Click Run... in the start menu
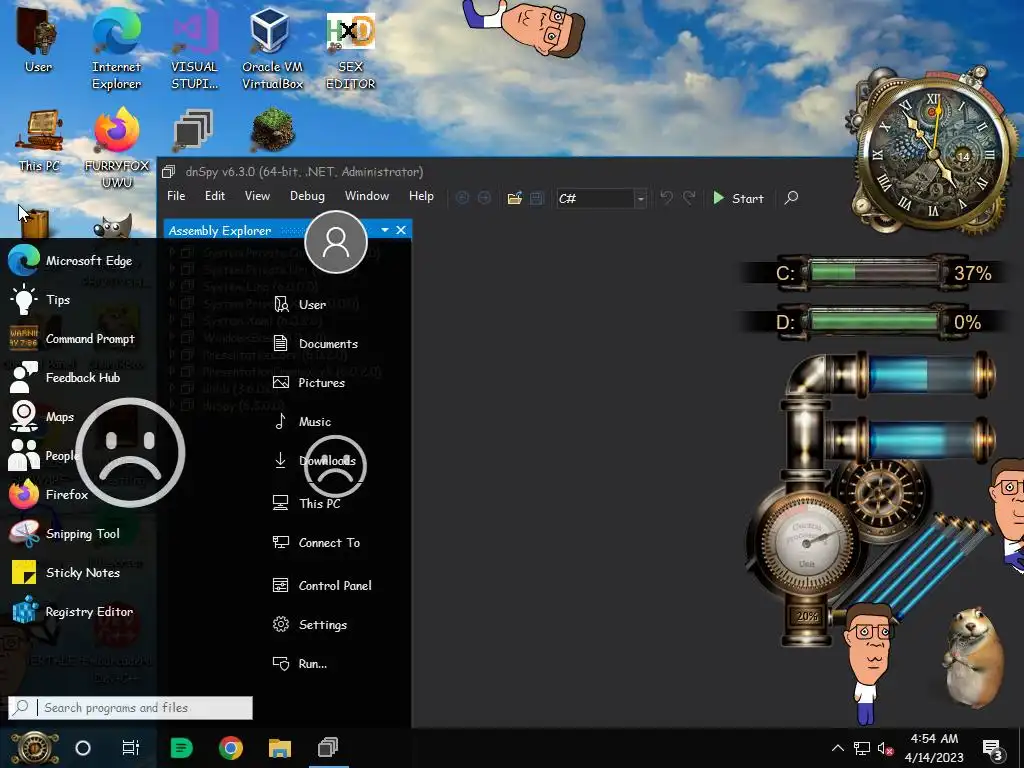 tap(300, 664)
